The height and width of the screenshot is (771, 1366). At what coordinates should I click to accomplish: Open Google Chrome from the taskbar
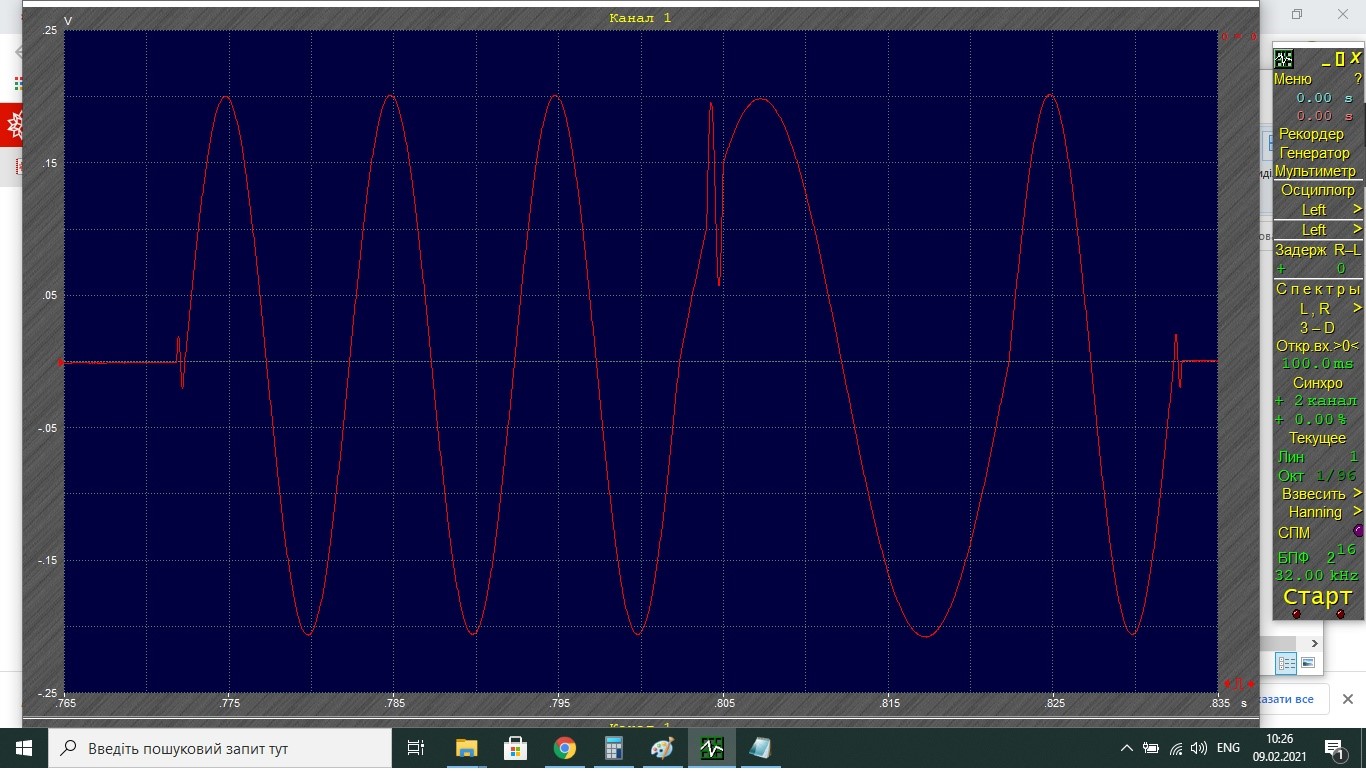pyautogui.click(x=564, y=748)
